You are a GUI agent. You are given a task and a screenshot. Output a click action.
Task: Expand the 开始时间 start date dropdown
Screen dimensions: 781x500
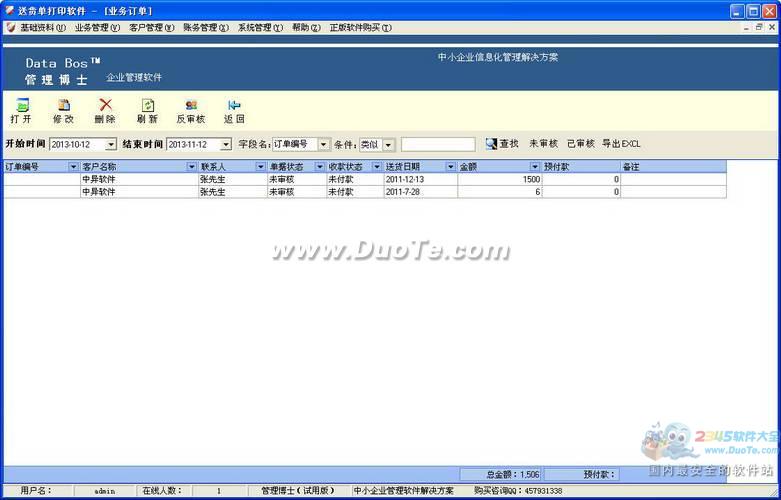(111, 145)
